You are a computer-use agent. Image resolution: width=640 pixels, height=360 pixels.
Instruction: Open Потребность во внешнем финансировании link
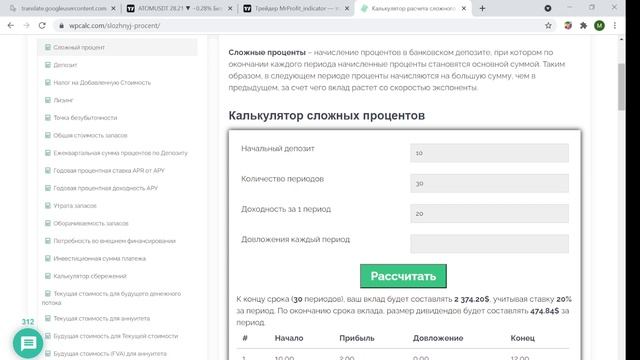point(114,241)
